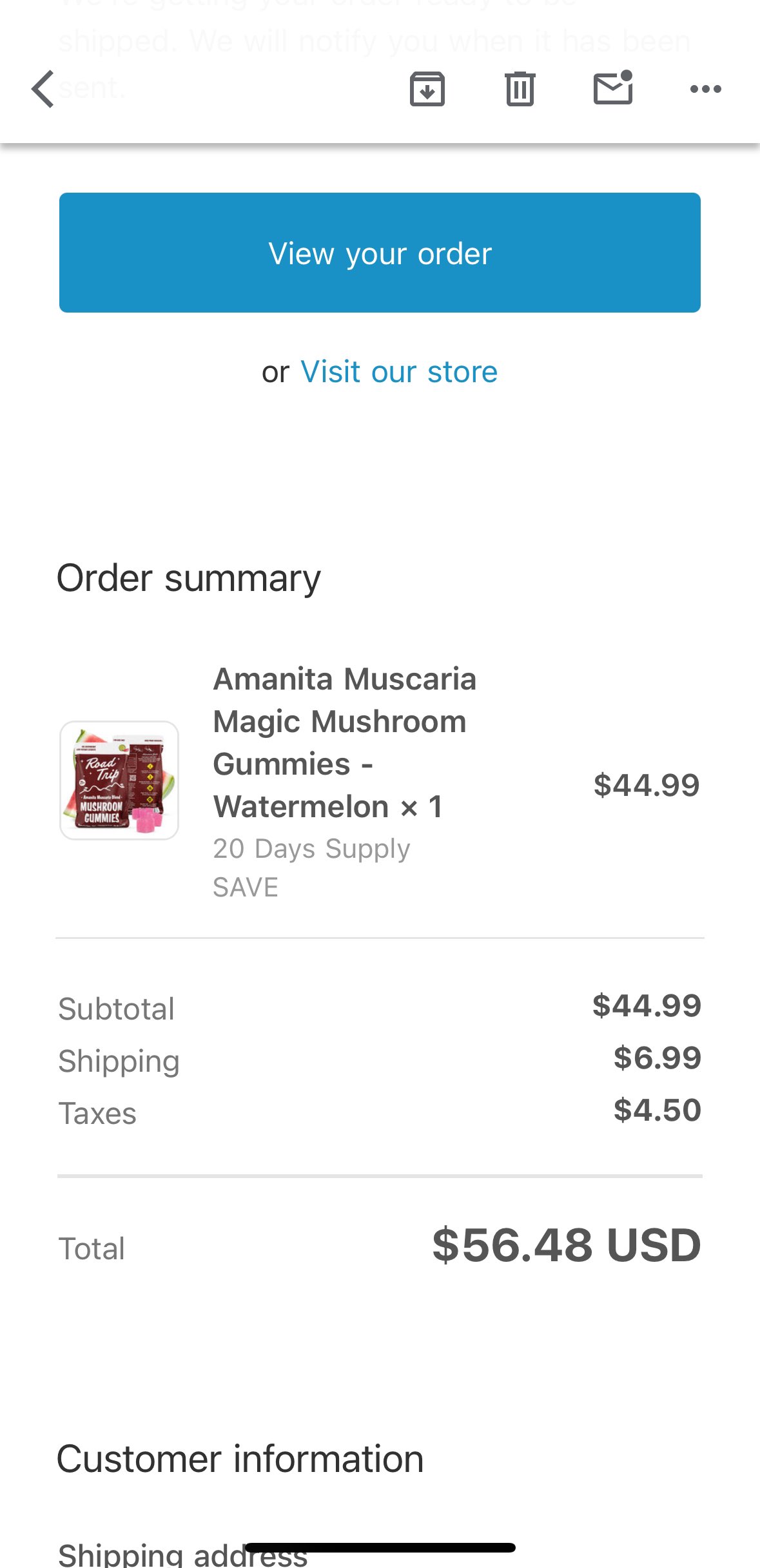This screenshot has width=760, height=1568.
Task: Mark email as unread via envelope icon
Action: (x=612, y=88)
